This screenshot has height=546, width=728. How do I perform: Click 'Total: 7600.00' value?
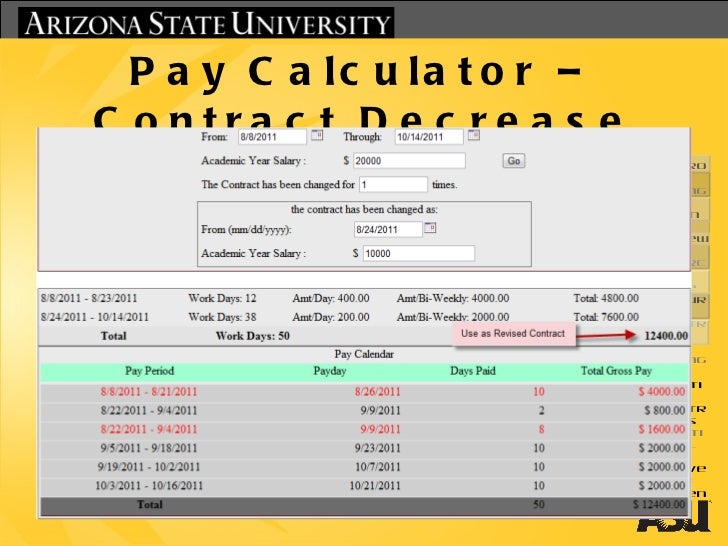click(606, 317)
